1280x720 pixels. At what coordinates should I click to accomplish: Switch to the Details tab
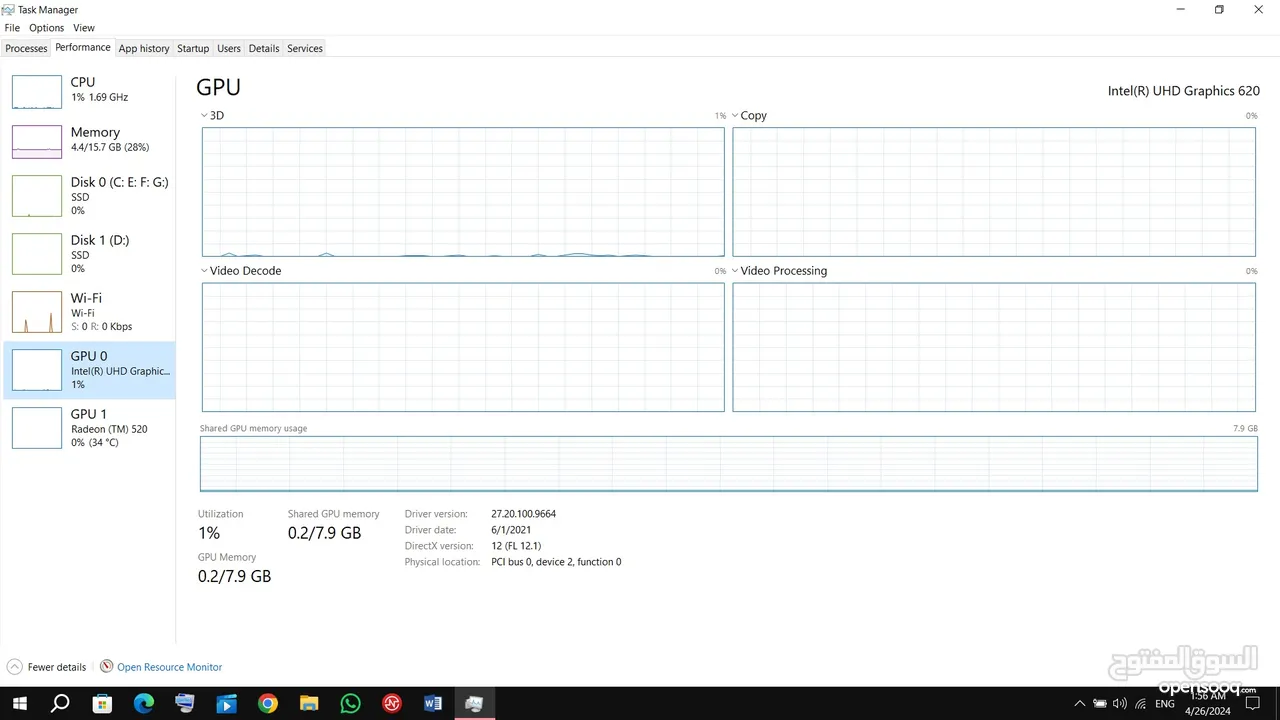click(264, 48)
